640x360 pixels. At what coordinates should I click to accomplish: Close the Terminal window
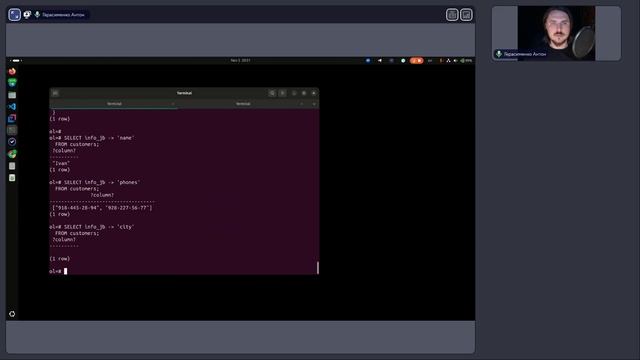pos(314,93)
